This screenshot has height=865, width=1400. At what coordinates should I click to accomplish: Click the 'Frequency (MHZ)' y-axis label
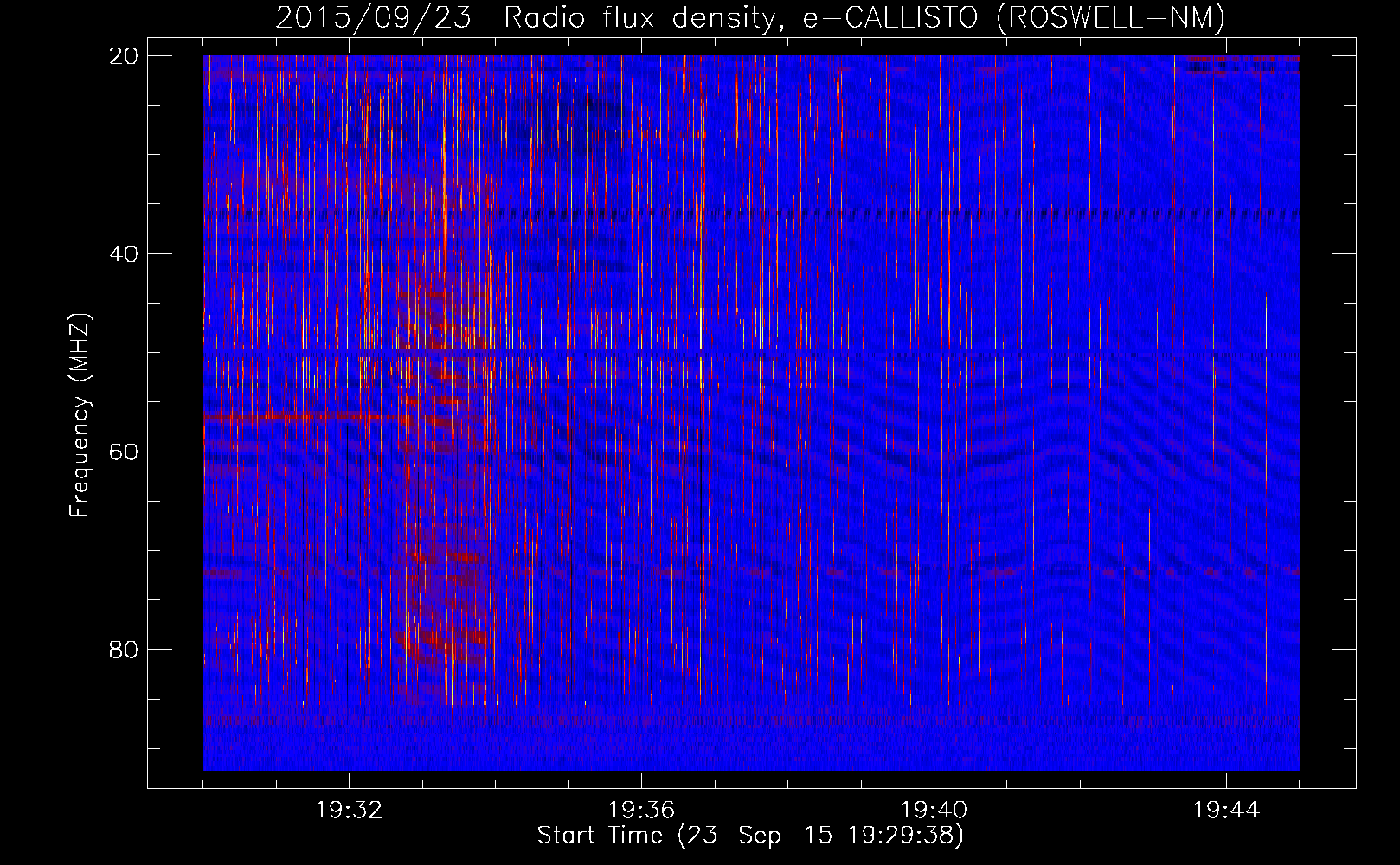(x=80, y=415)
